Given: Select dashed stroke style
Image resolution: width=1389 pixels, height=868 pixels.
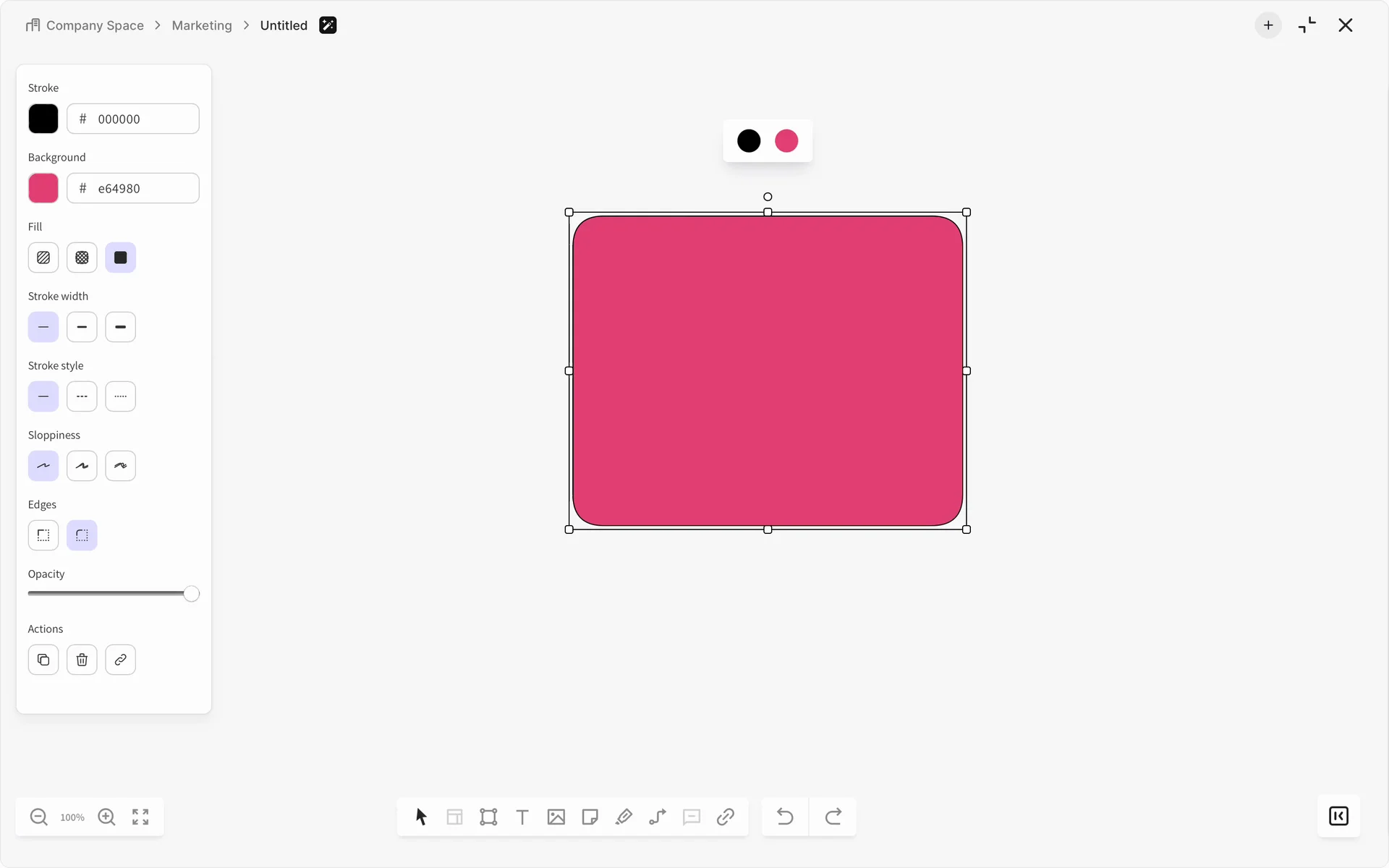Looking at the screenshot, I should [x=82, y=396].
